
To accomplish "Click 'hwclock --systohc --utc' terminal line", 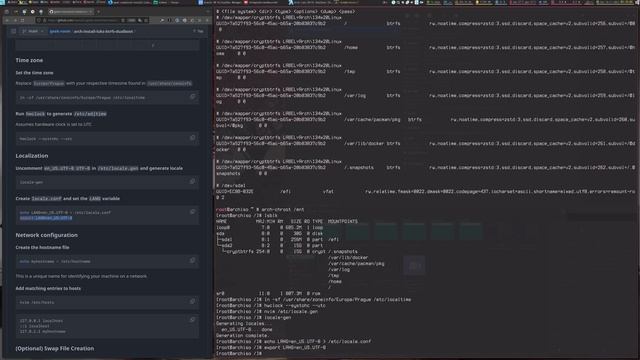I will coord(271,305).
